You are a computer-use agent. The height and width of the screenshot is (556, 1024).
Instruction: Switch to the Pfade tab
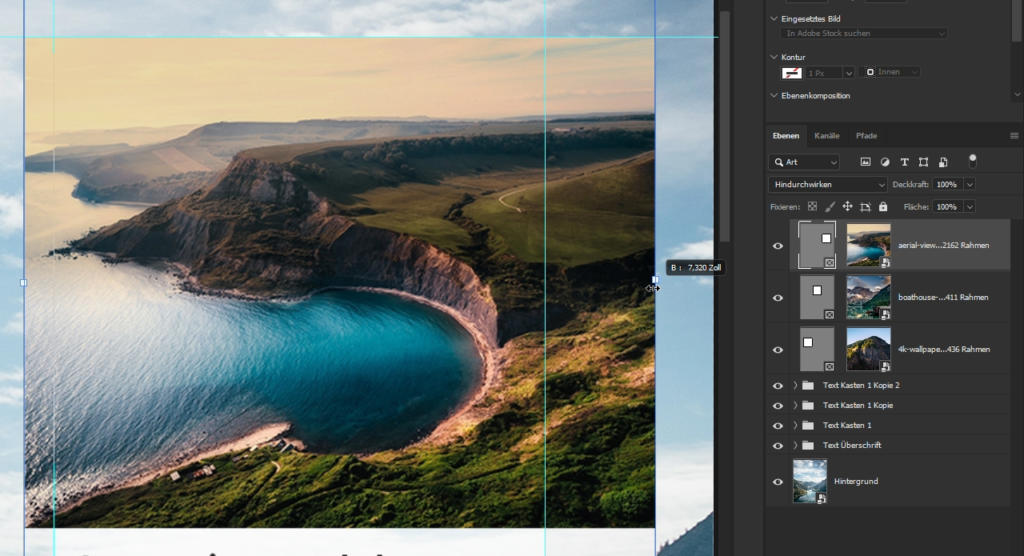(867, 136)
